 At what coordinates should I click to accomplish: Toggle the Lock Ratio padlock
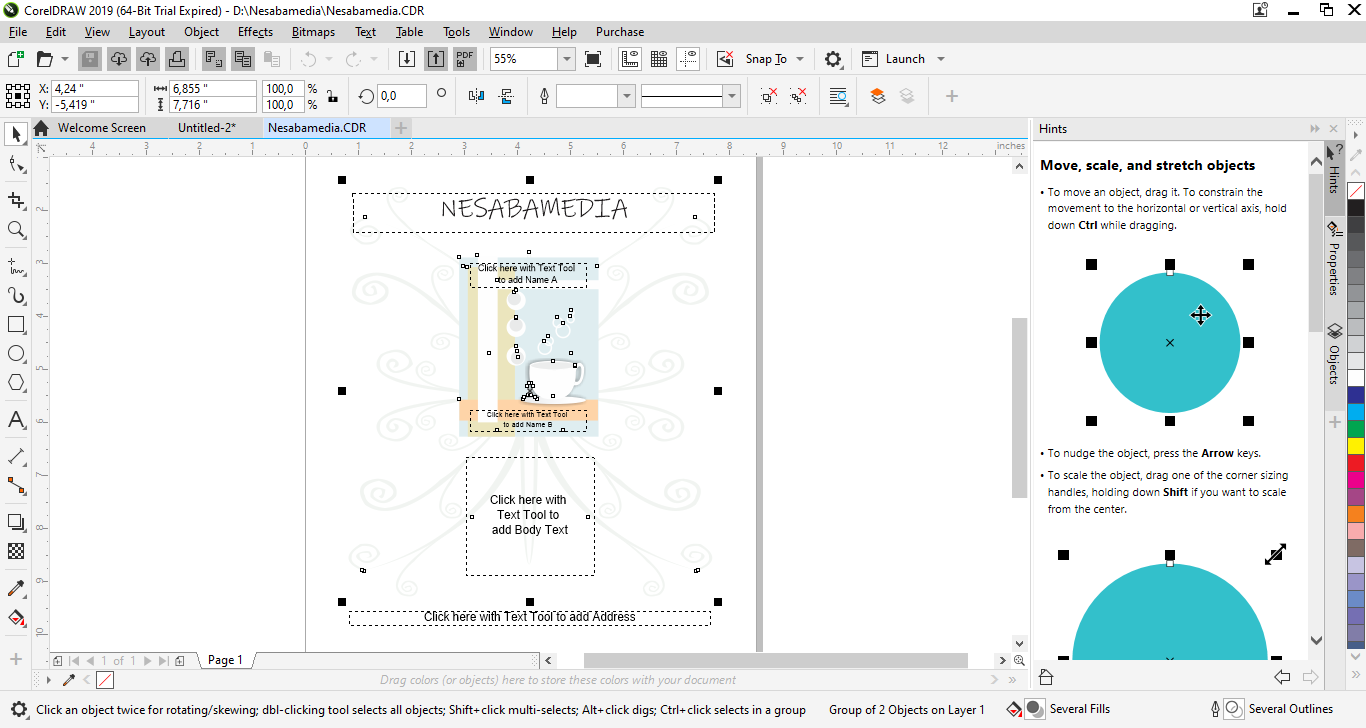[x=332, y=96]
